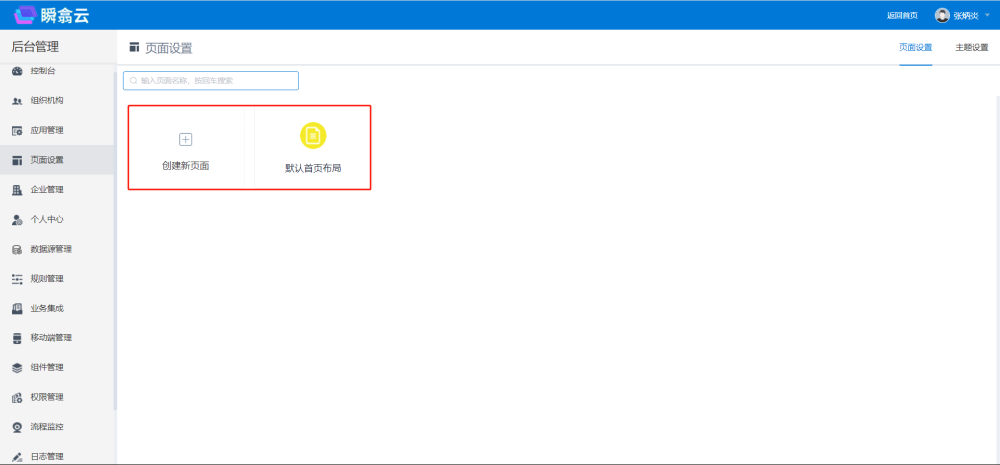Select the 页面设置 tab at top right
The height and width of the screenshot is (465, 1000).
pos(915,47)
